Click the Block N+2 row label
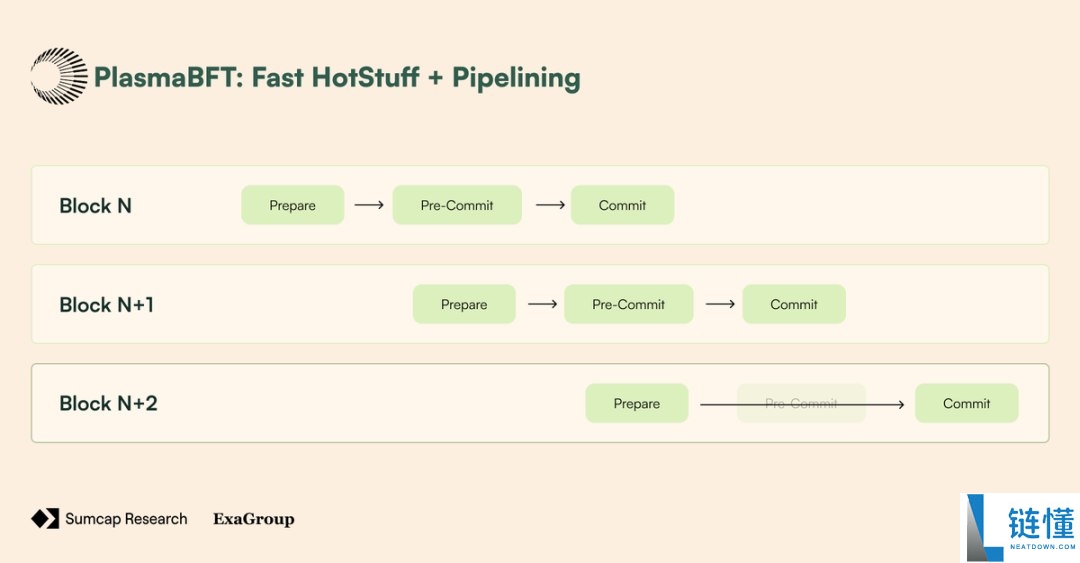The image size is (1080, 563). point(108,403)
